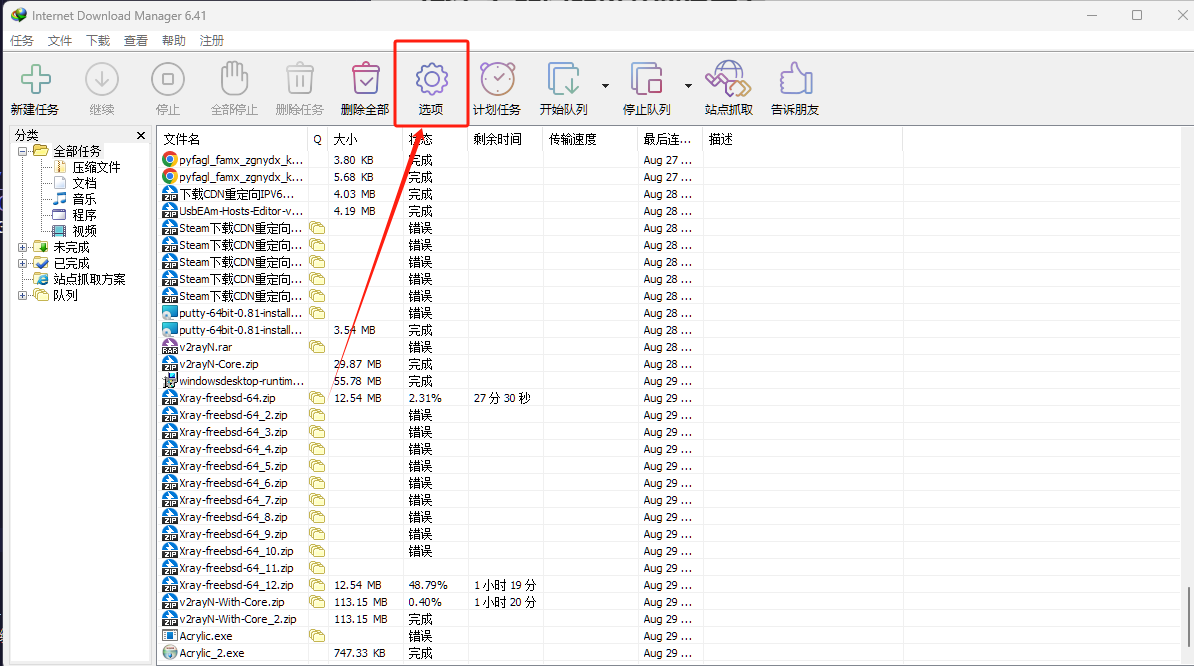Maximize the Internet Download Manager window

(1137, 15)
